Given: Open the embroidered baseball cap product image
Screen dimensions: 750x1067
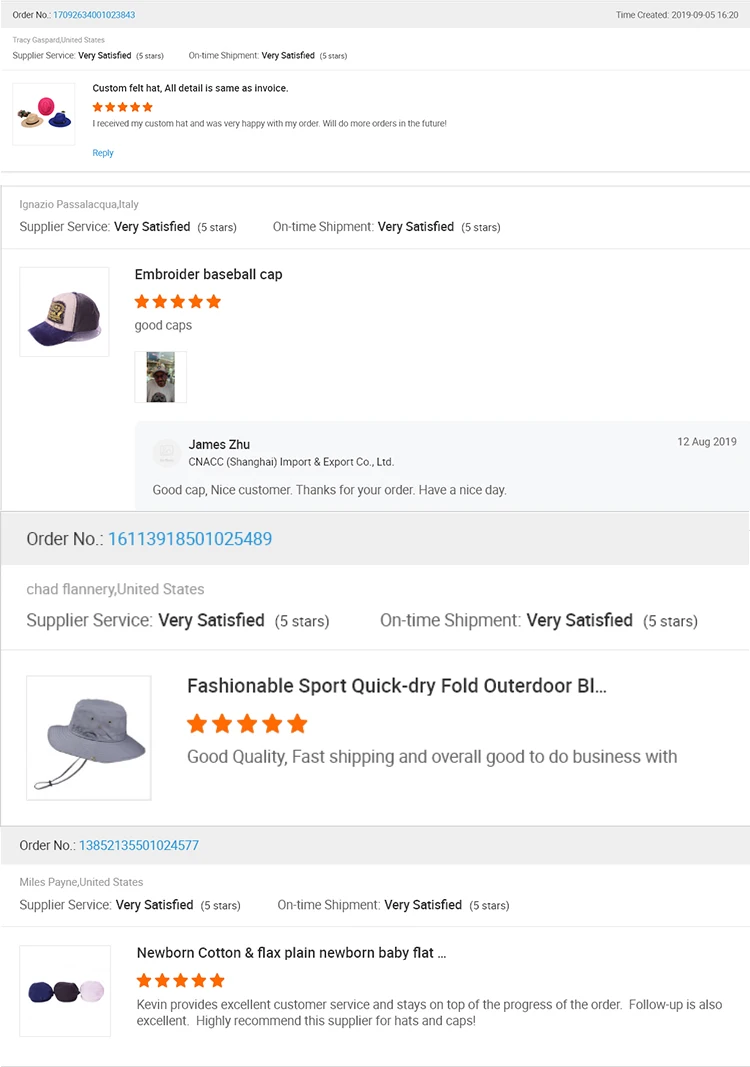Looking at the screenshot, I should coord(64,312).
